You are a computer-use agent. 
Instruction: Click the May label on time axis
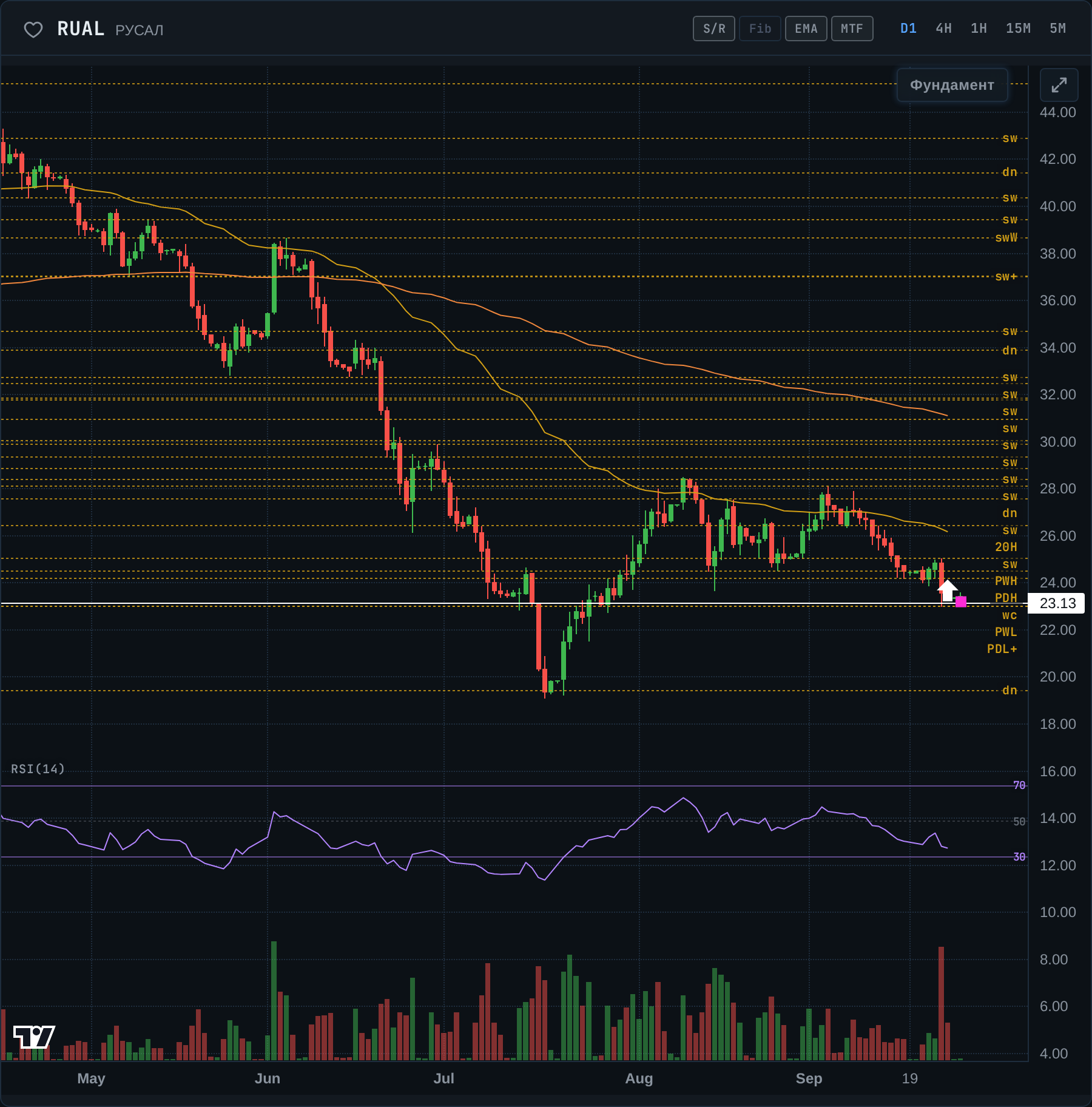pos(91,1078)
